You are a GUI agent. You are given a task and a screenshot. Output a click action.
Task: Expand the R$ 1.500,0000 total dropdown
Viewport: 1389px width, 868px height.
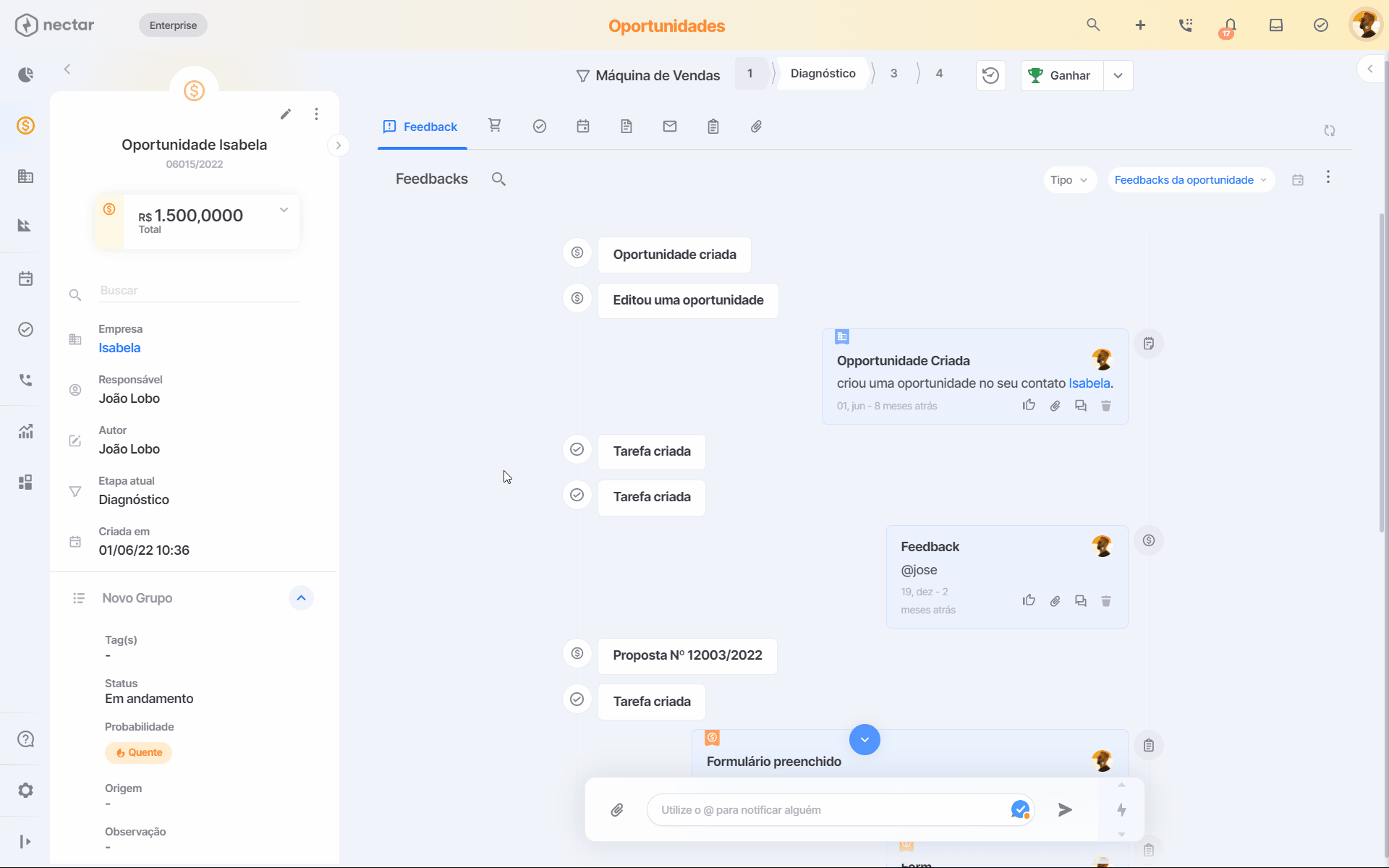284,210
